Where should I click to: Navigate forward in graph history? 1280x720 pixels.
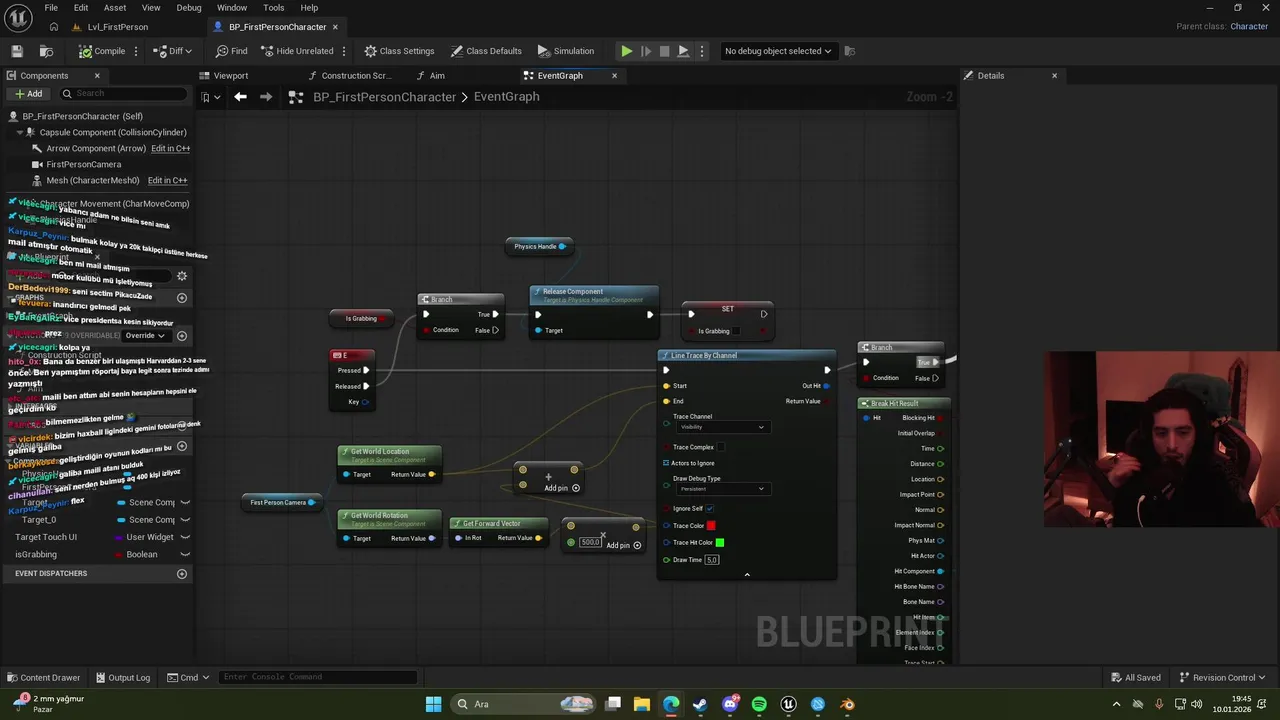pos(266,97)
